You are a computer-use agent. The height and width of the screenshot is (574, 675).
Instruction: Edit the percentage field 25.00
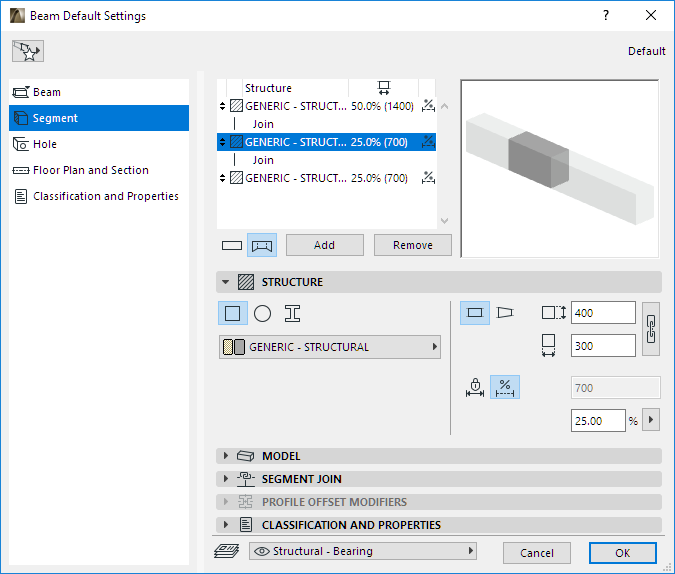tap(598, 420)
